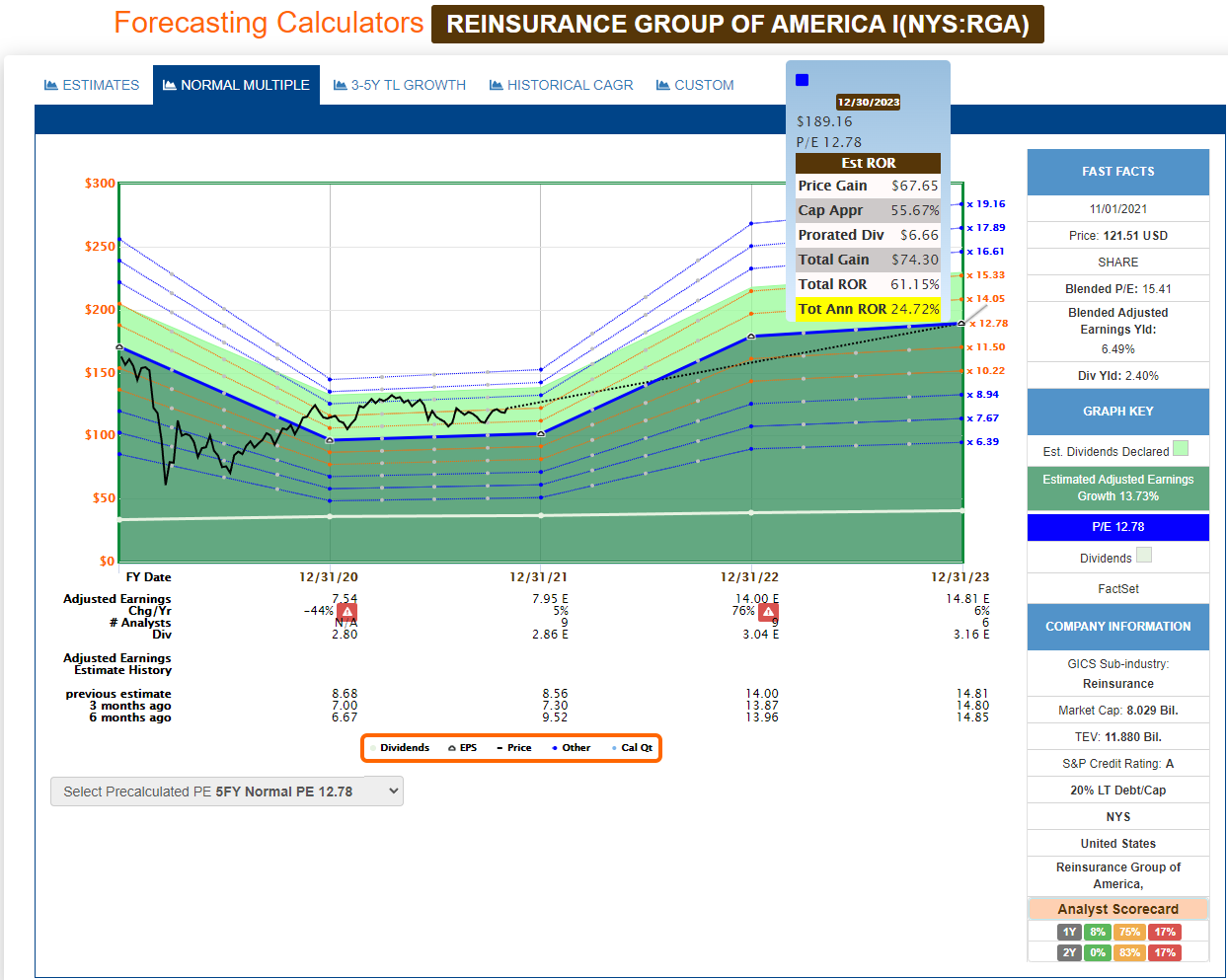This screenshot has width=1228, height=980.
Task: Switch to the 3-5Y TL GROWTH tab
Action: pos(400,86)
